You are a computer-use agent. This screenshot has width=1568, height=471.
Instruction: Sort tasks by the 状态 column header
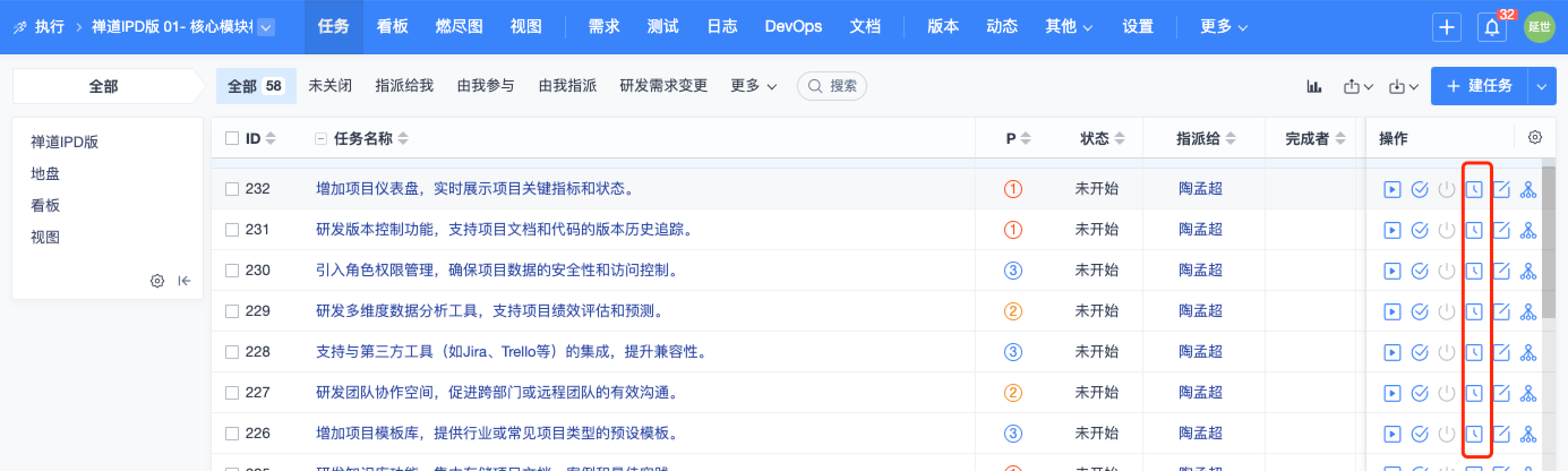click(x=1102, y=138)
